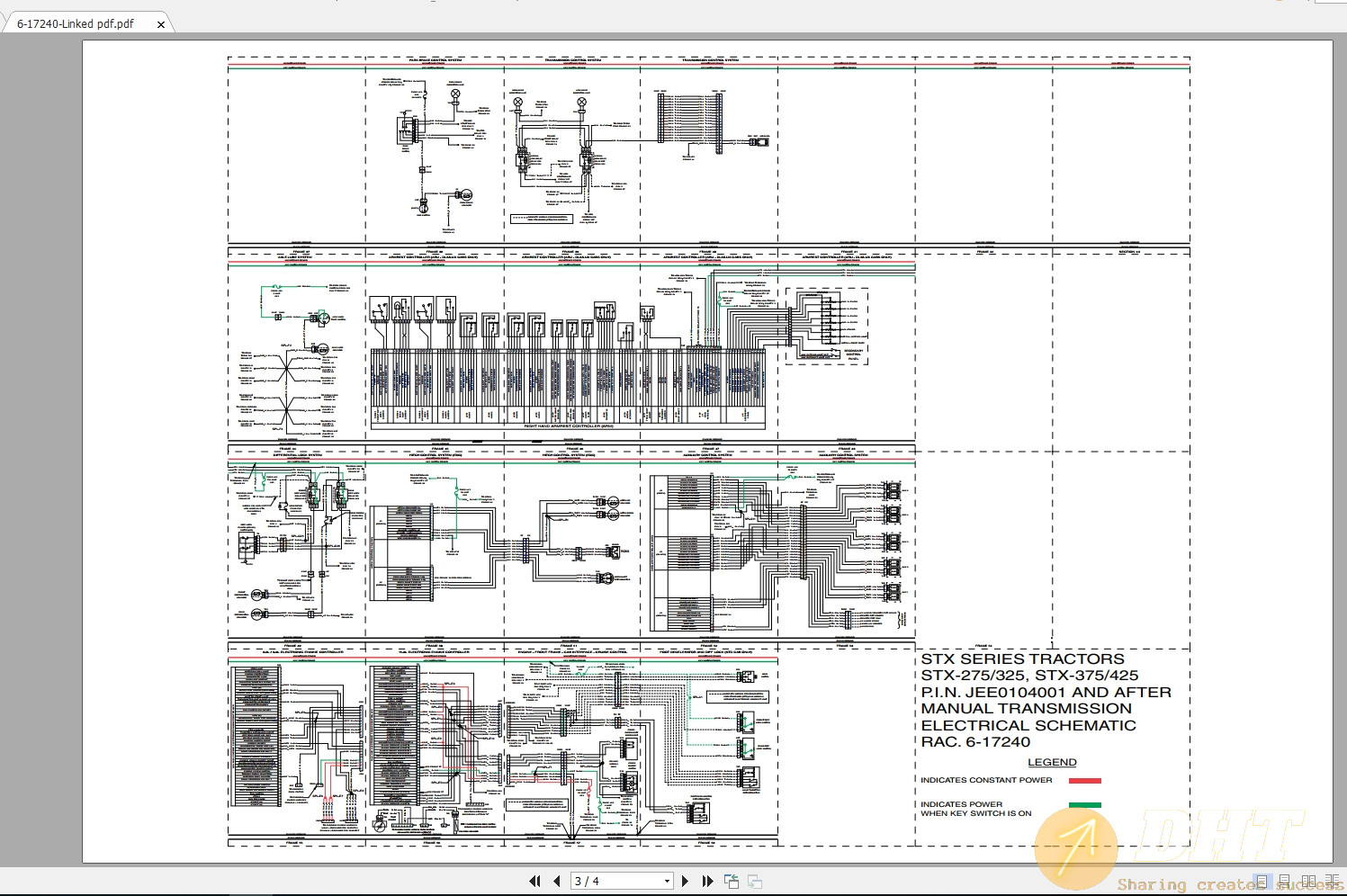Click the next view icon
Screen dimensions: 1347x896
(x=754, y=881)
